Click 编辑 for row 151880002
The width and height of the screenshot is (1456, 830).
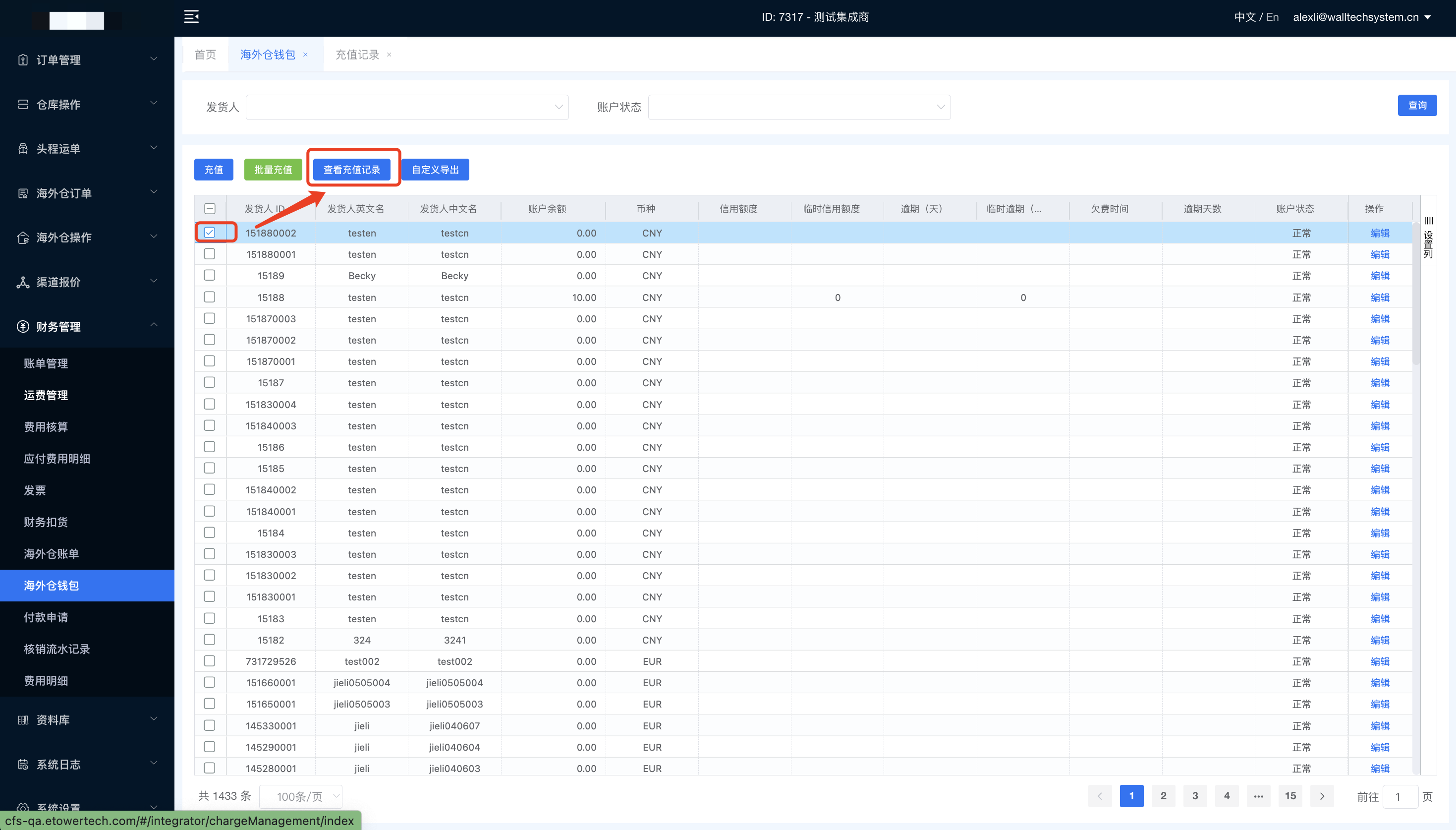click(x=1380, y=233)
